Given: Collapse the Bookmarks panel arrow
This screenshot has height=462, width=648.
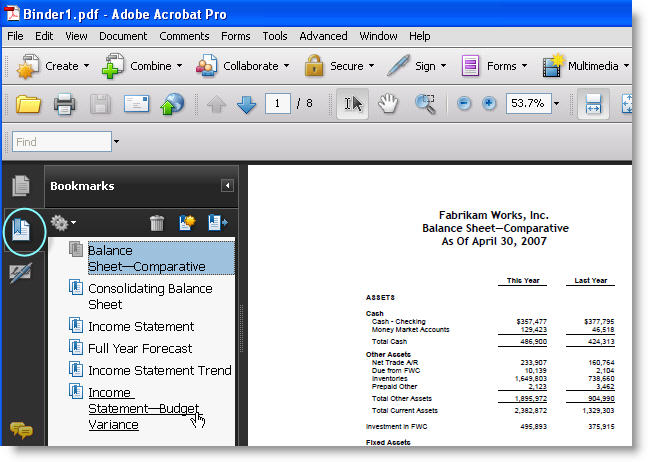Looking at the screenshot, I should [x=227, y=186].
